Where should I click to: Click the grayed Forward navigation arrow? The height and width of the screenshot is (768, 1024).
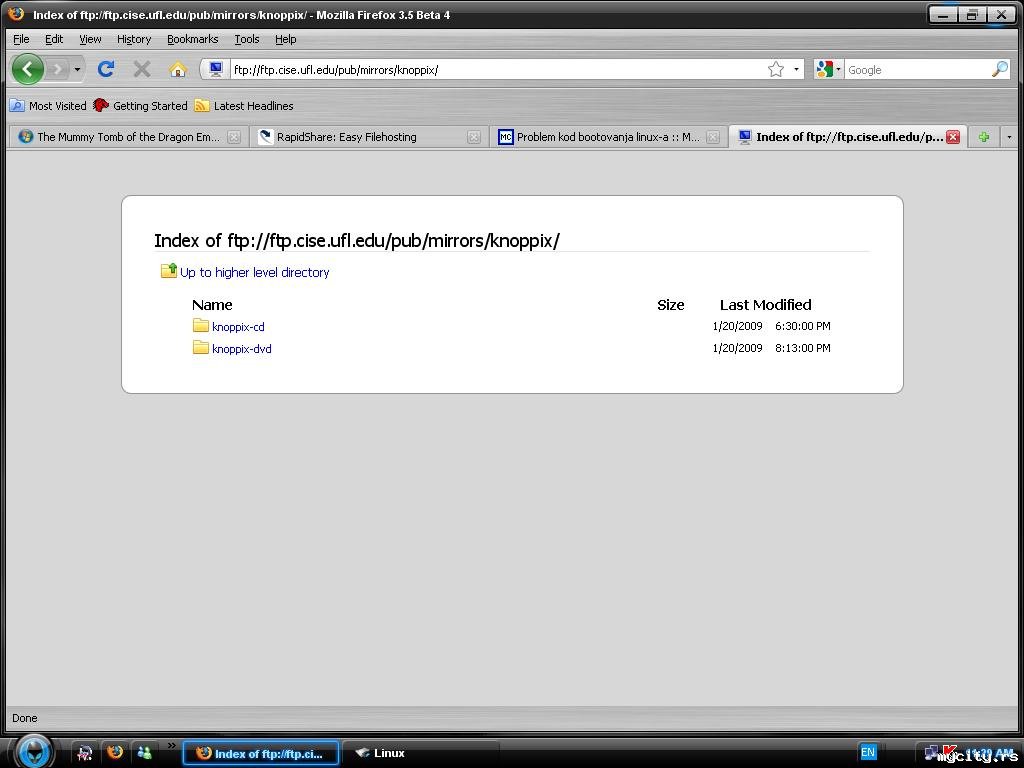(x=58, y=69)
